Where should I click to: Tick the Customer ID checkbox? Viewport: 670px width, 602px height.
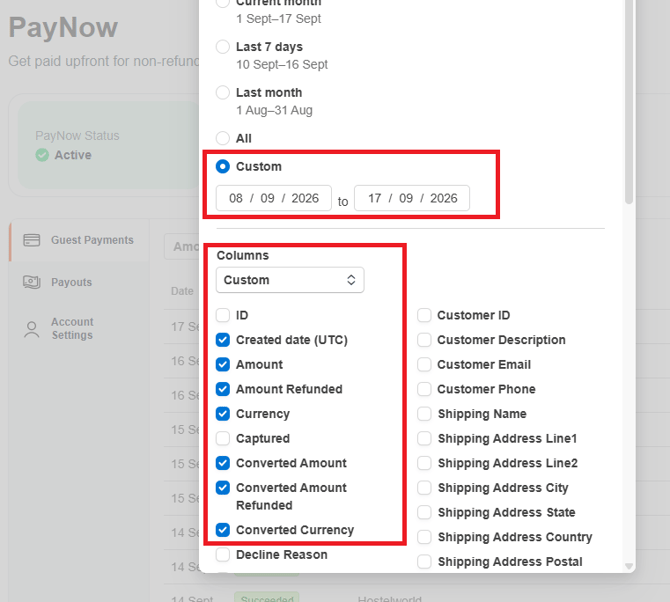[x=424, y=315]
